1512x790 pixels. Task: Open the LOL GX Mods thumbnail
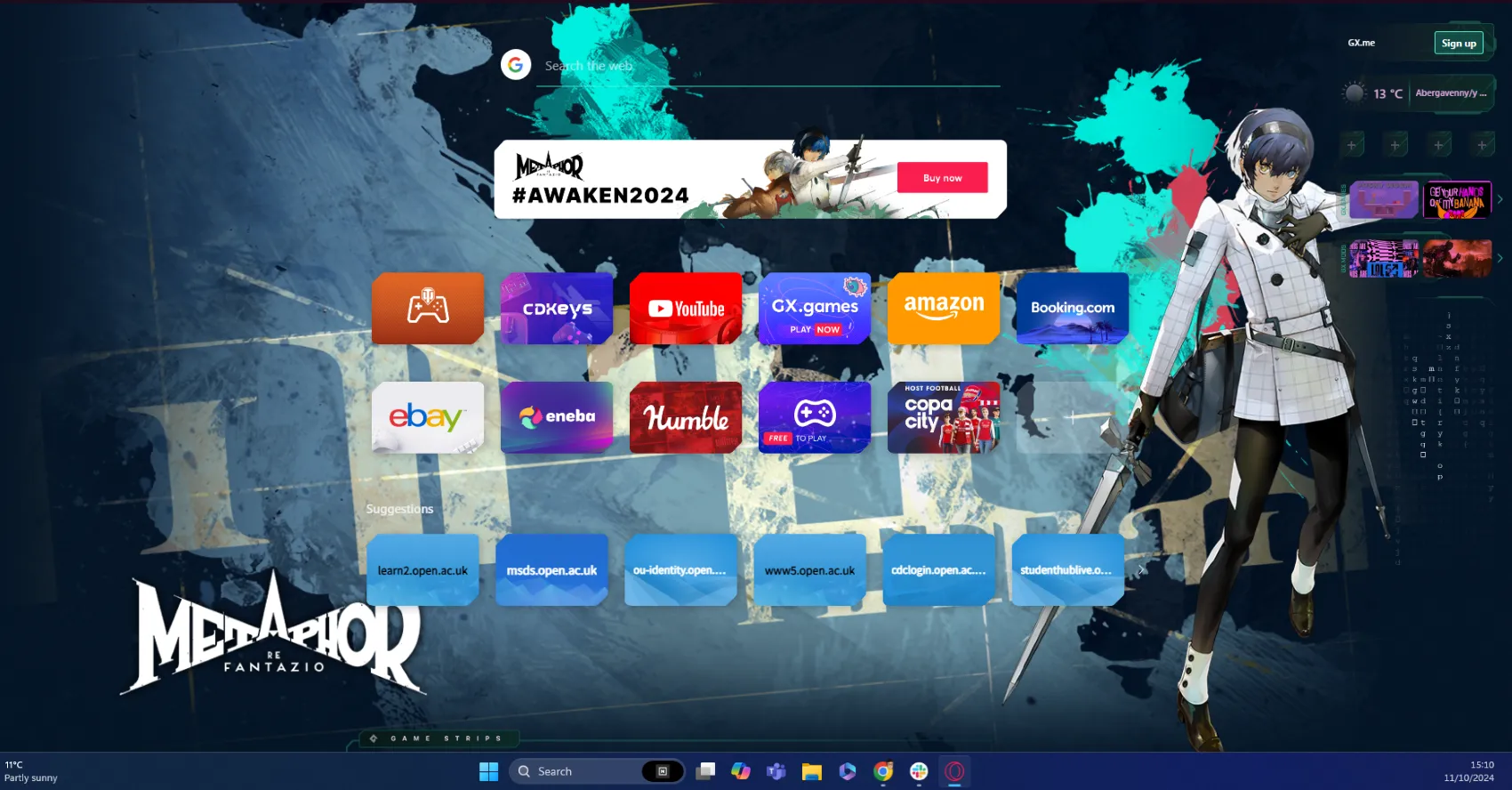[x=1384, y=259]
